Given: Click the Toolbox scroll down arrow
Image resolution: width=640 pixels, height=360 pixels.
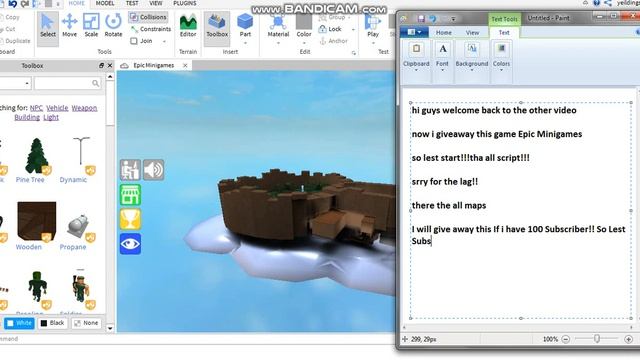Looking at the screenshot, I should coord(110,328).
